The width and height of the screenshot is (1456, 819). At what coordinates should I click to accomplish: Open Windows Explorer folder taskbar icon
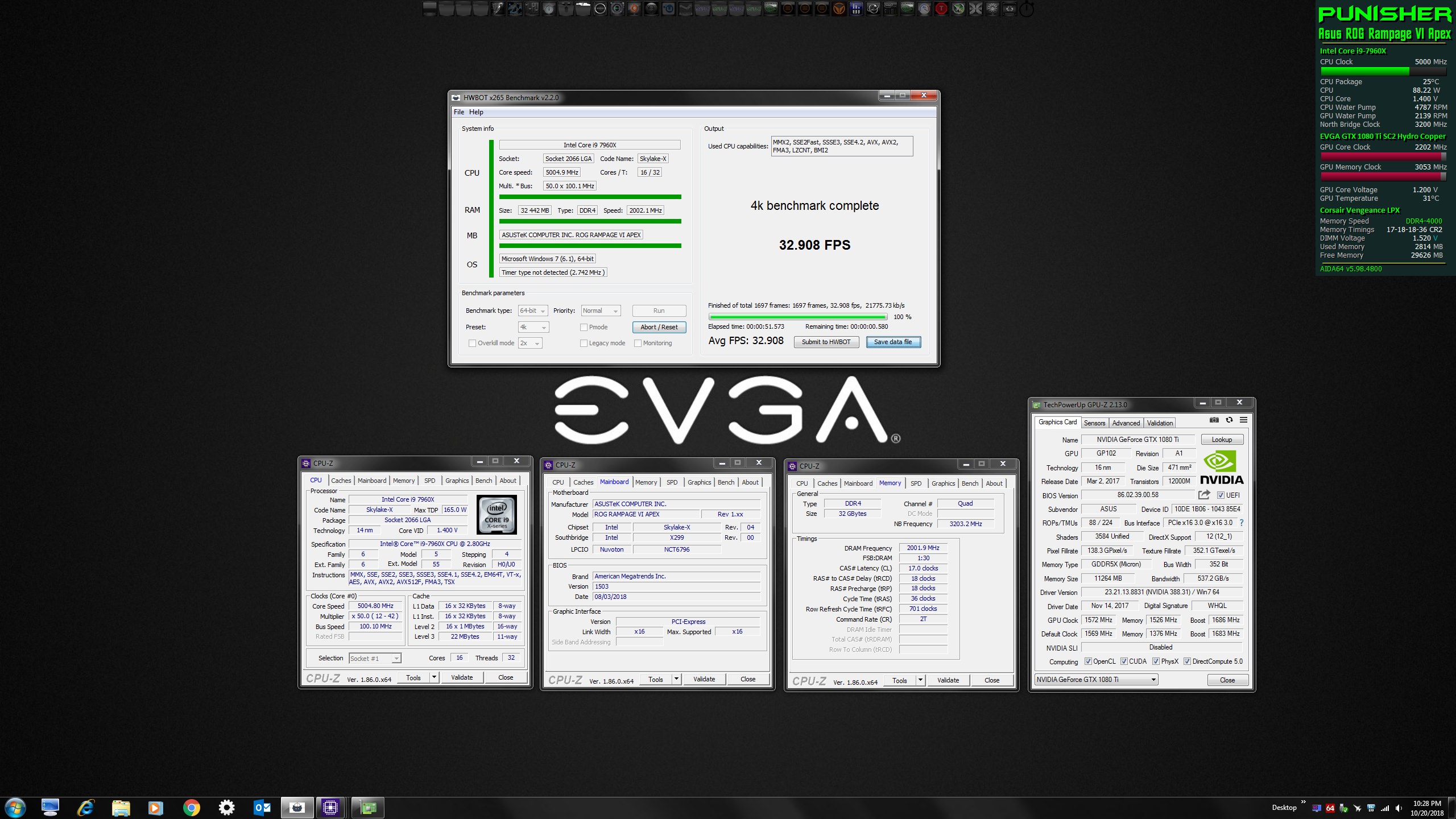[x=121, y=808]
